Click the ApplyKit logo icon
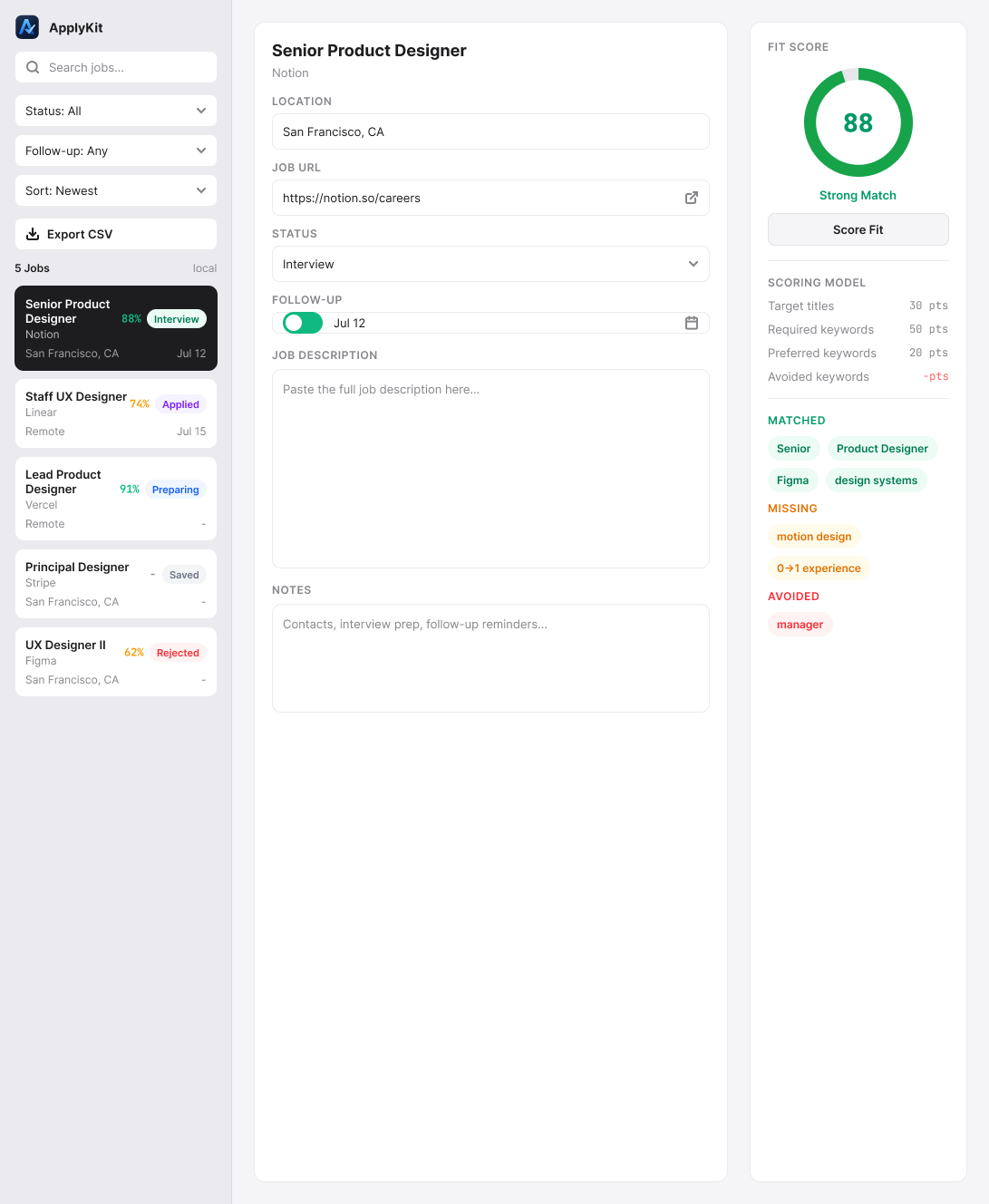The image size is (989, 1204). pyautogui.click(x=27, y=27)
